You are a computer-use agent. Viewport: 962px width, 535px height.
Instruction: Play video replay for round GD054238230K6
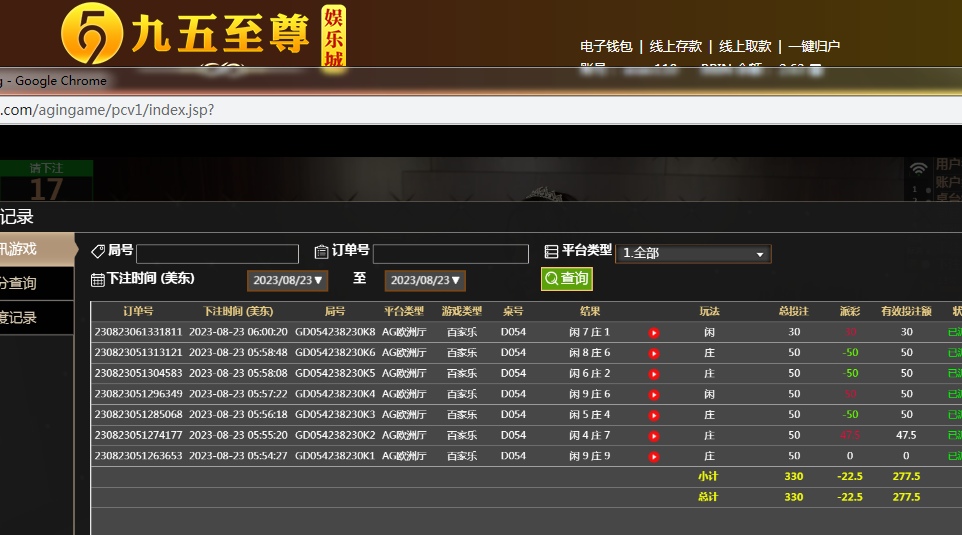[x=654, y=353]
